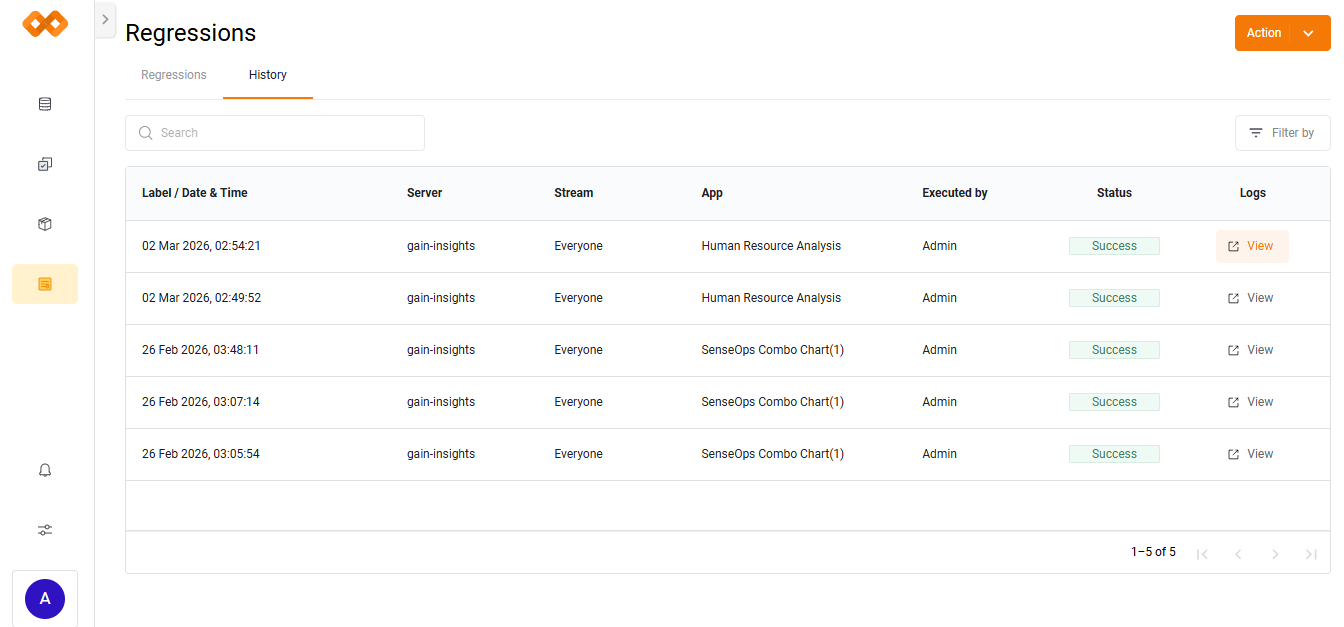View logs for 26 Feb 03:48:11 run
Image resolution: width=1344 pixels, height=627 pixels.
tap(1251, 350)
